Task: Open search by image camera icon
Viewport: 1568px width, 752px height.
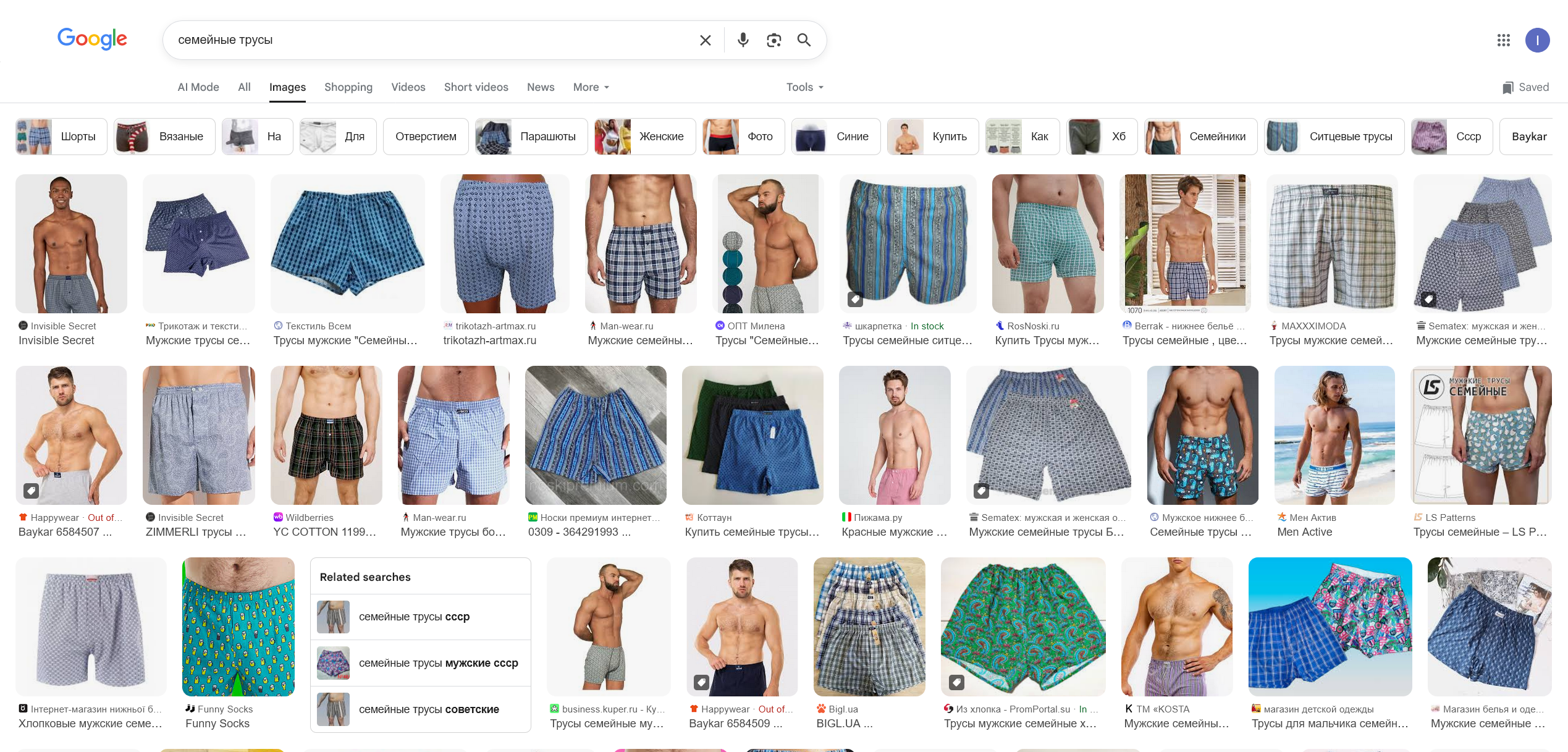Action: point(773,40)
